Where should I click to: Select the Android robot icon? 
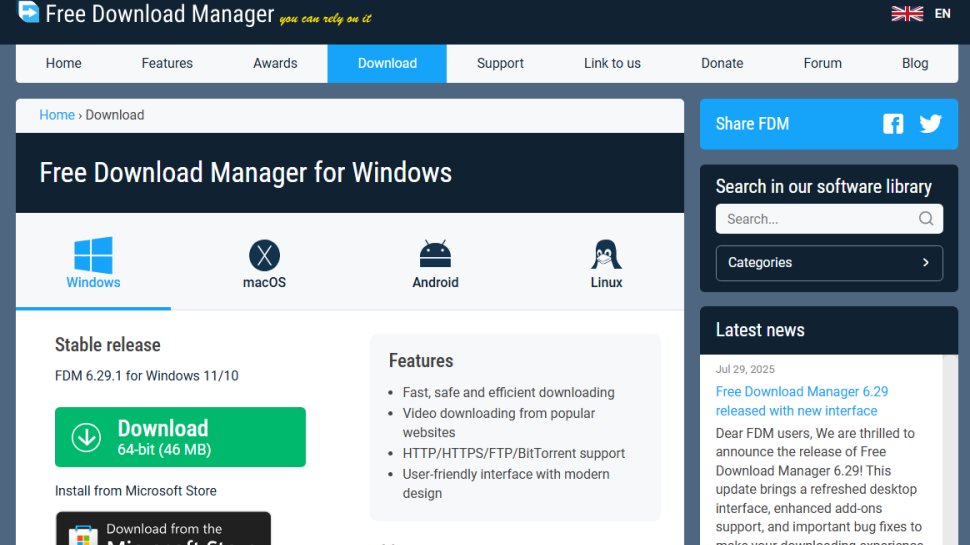coord(436,254)
